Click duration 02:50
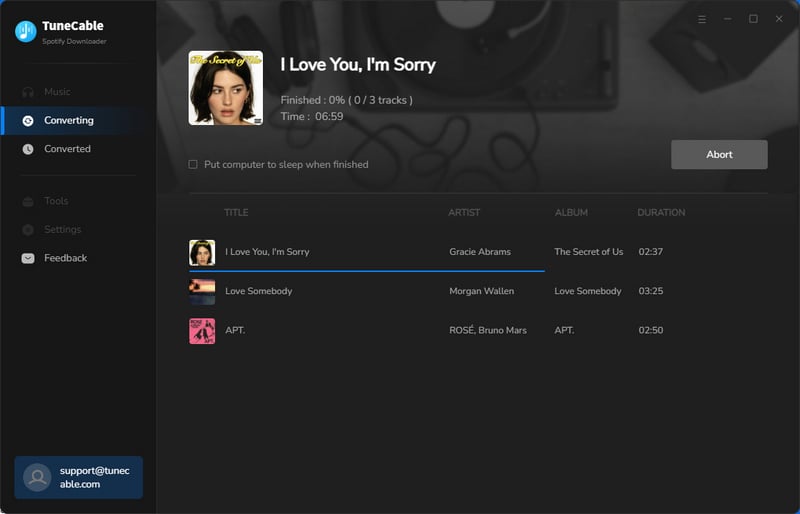Screen dimensions: 800x514 [651, 330]
